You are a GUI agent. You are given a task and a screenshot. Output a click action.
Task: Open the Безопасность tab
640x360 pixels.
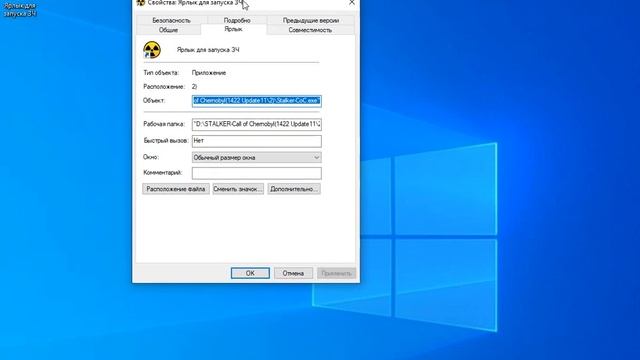coord(171,20)
